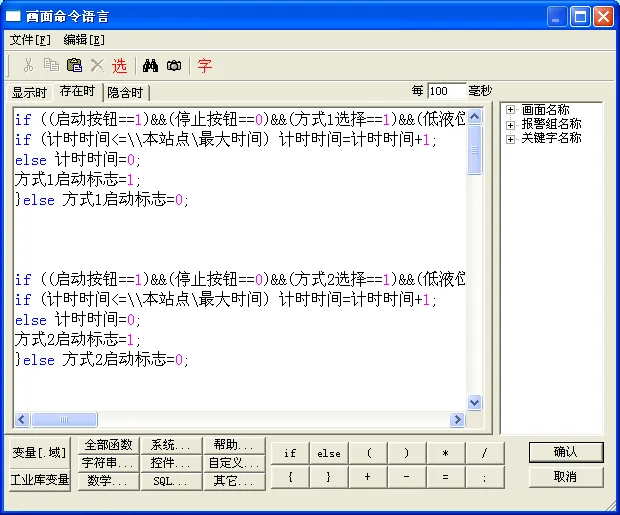Open the 数学... functions

coord(108,481)
